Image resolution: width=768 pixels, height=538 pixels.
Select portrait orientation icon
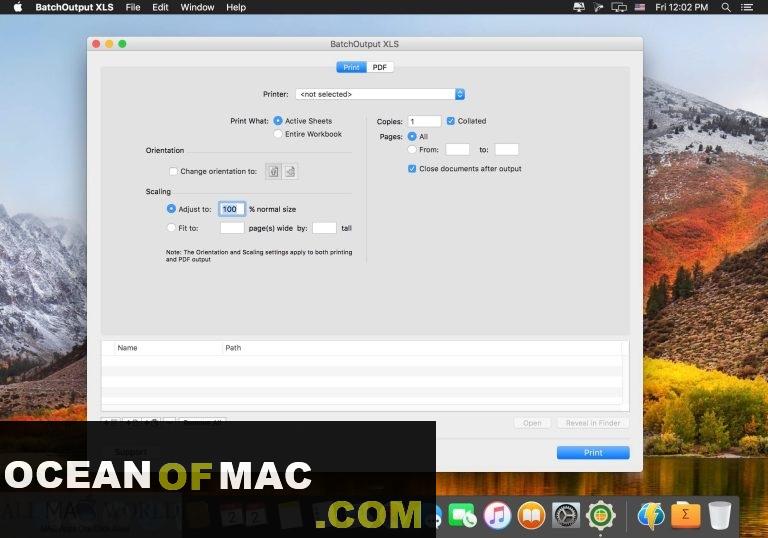[274, 171]
